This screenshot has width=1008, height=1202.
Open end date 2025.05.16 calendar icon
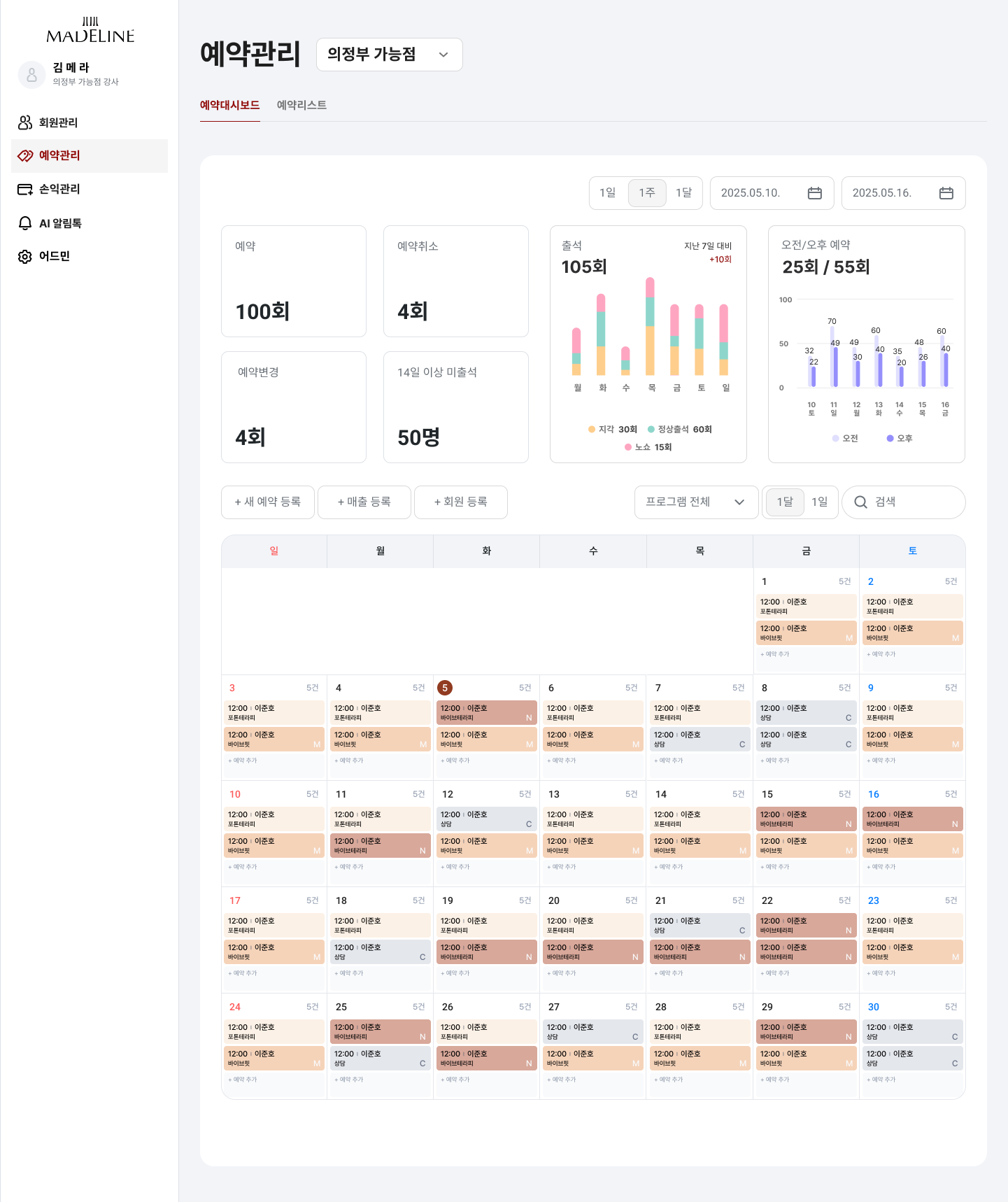(x=946, y=193)
